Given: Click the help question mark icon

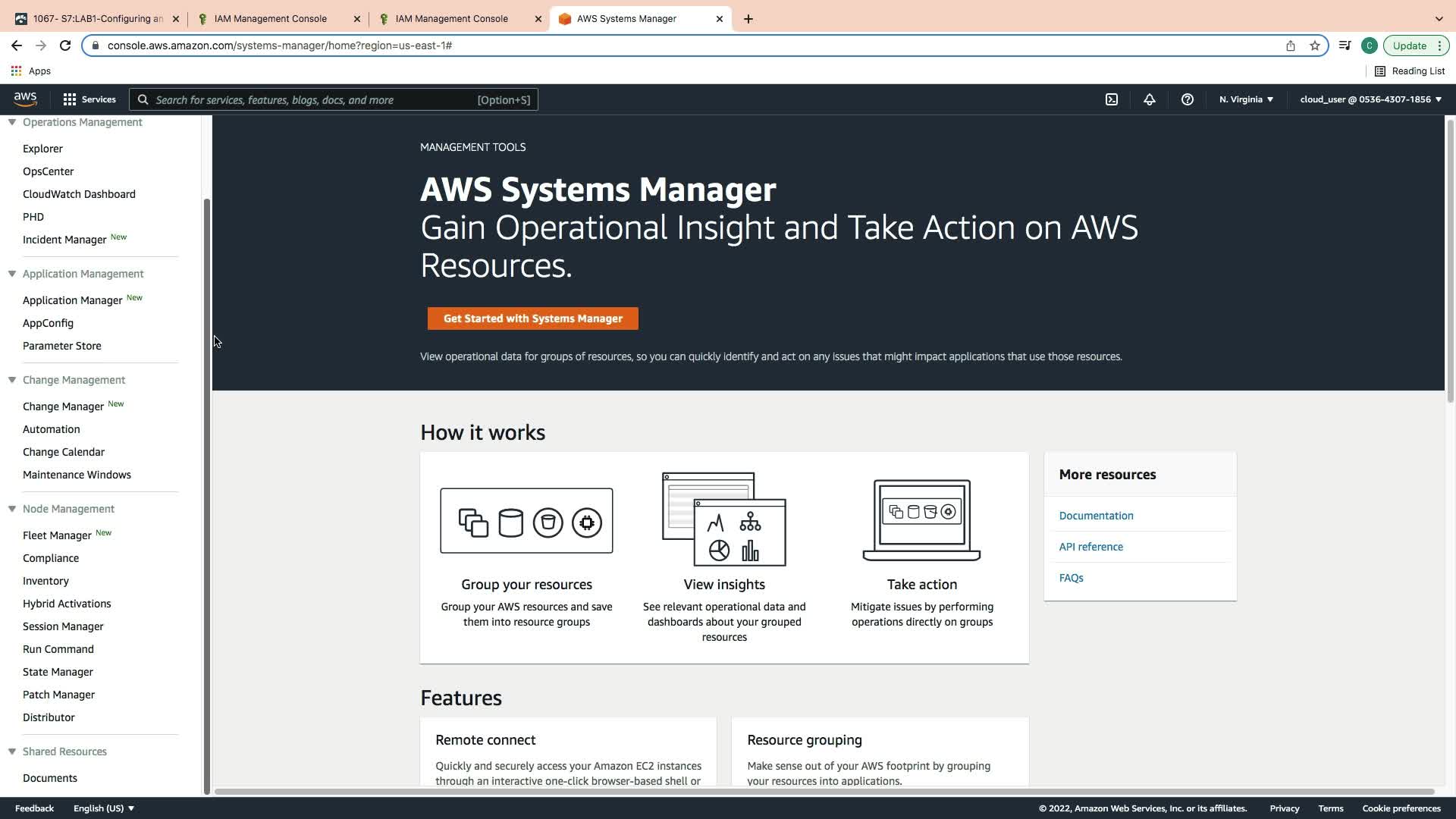Looking at the screenshot, I should tap(1187, 99).
